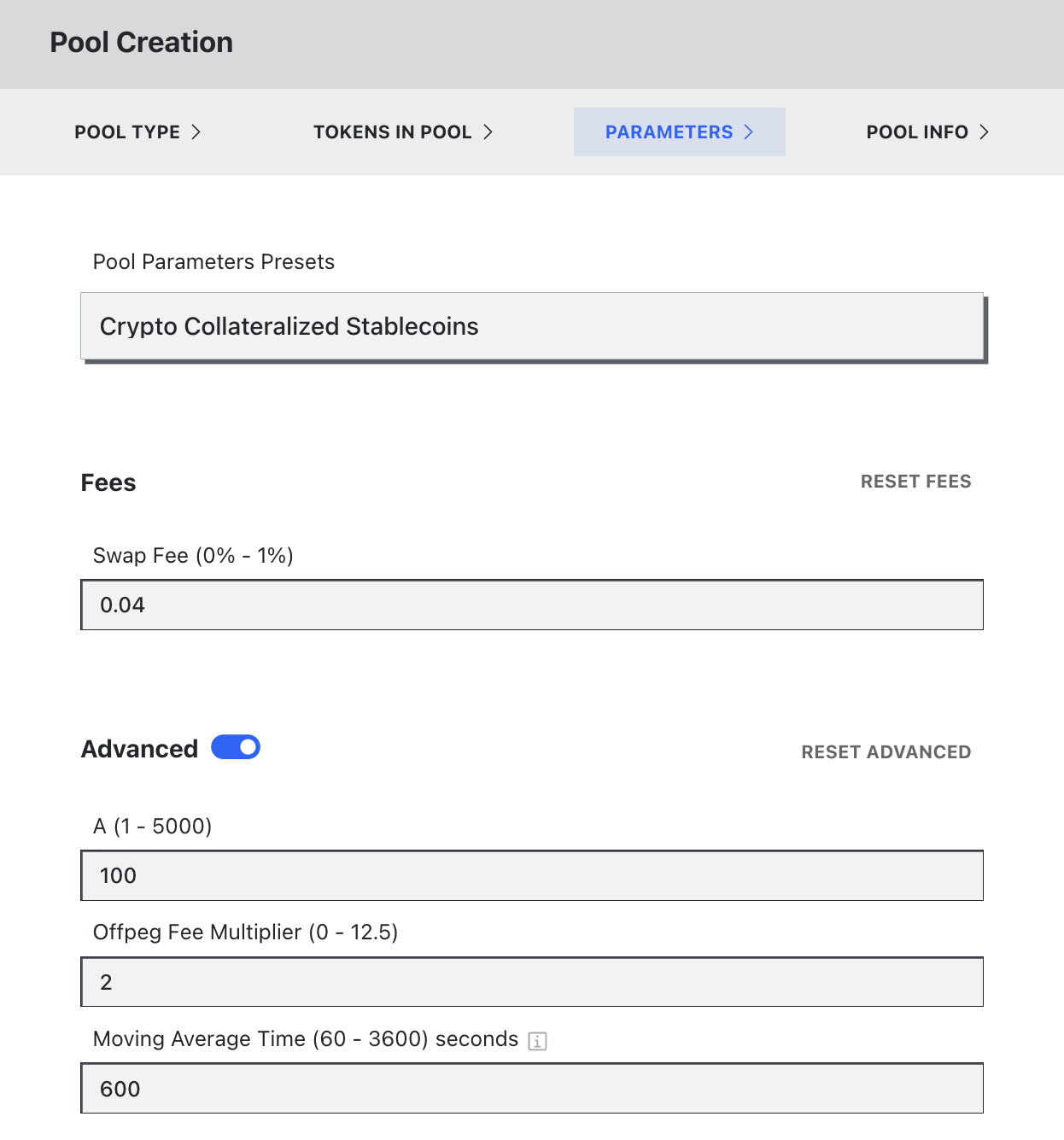Click the Moving Average Time input box
Image resolution: width=1064 pixels, height=1140 pixels.
click(532, 1089)
